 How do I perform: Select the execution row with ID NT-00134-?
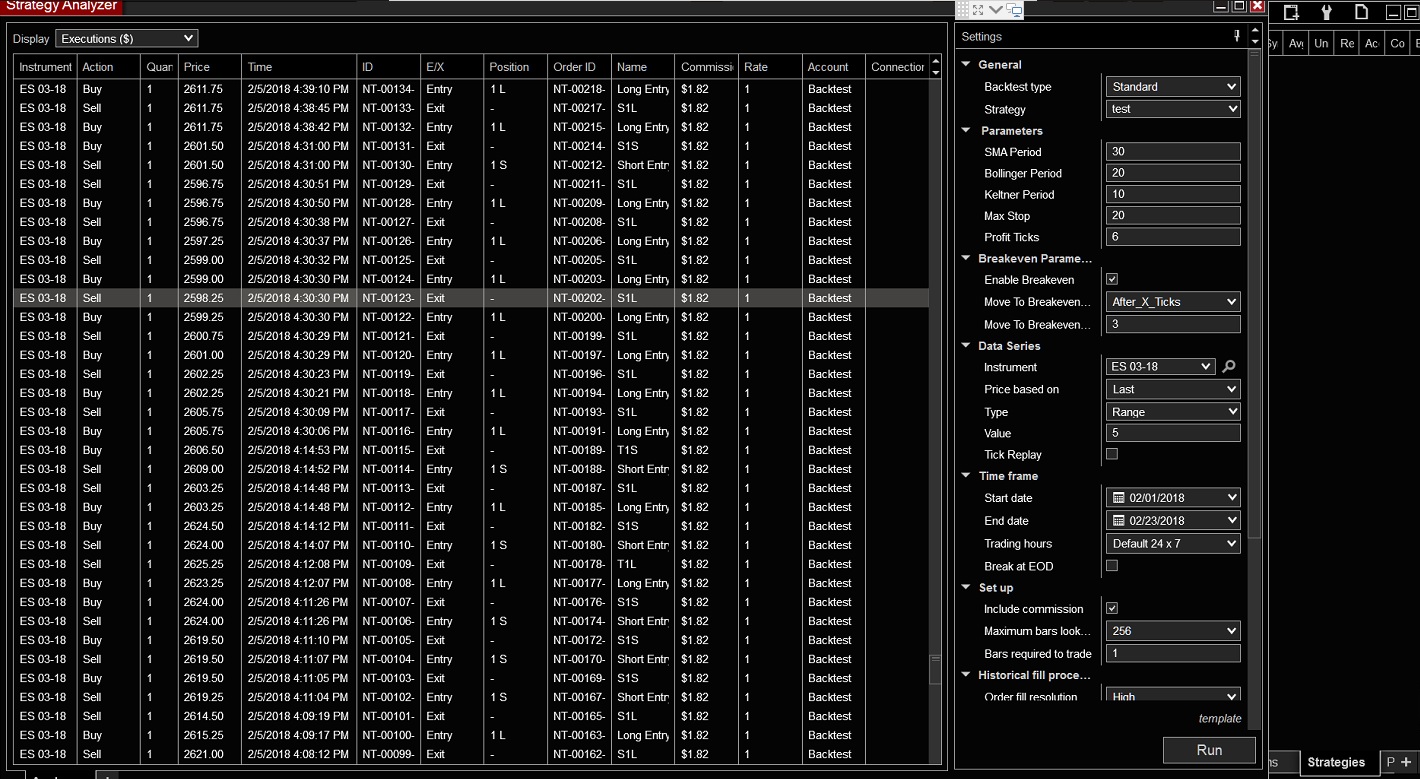coord(471,89)
